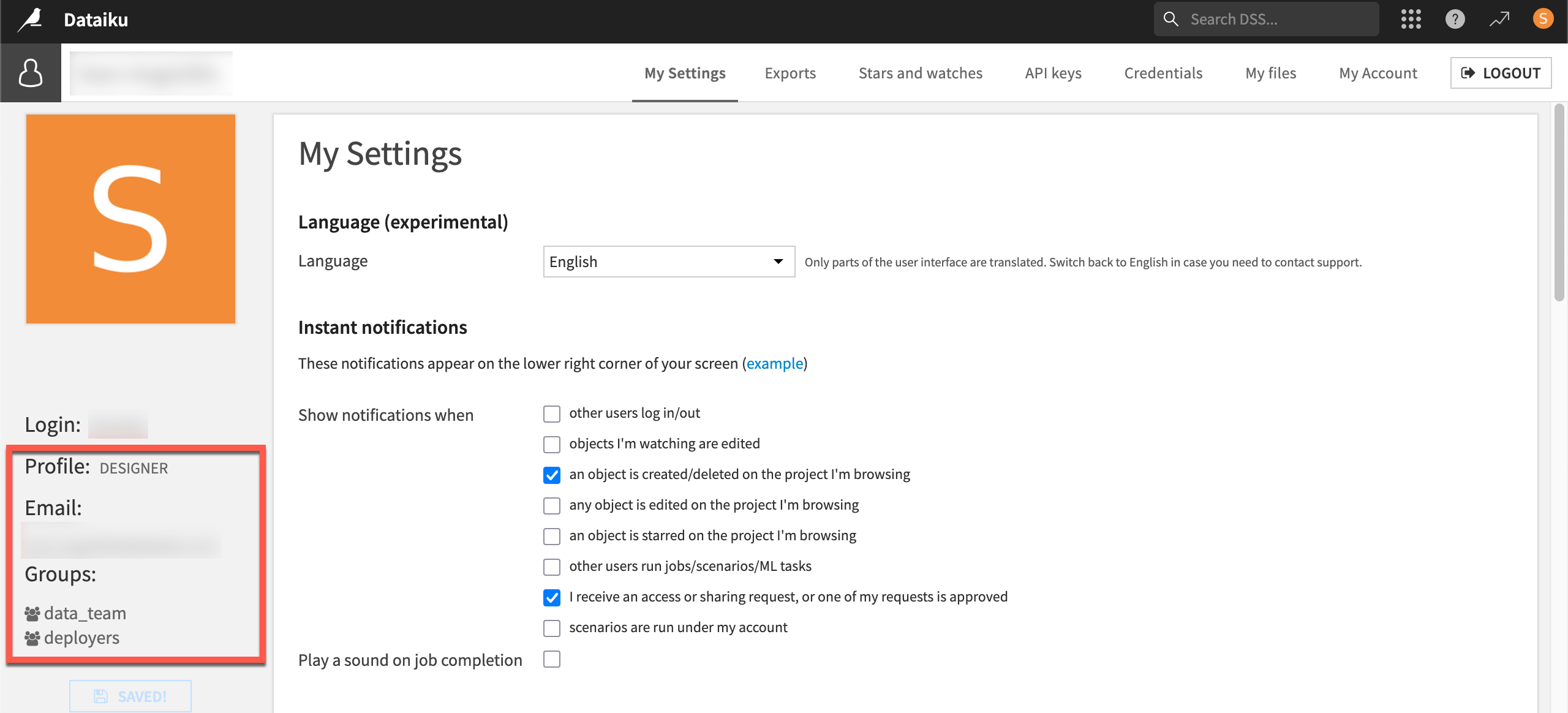Image resolution: width=1568 pixels, height=713 pixels.
Task: Click the vertical page scrollbar
Action: click(1559, 203)
